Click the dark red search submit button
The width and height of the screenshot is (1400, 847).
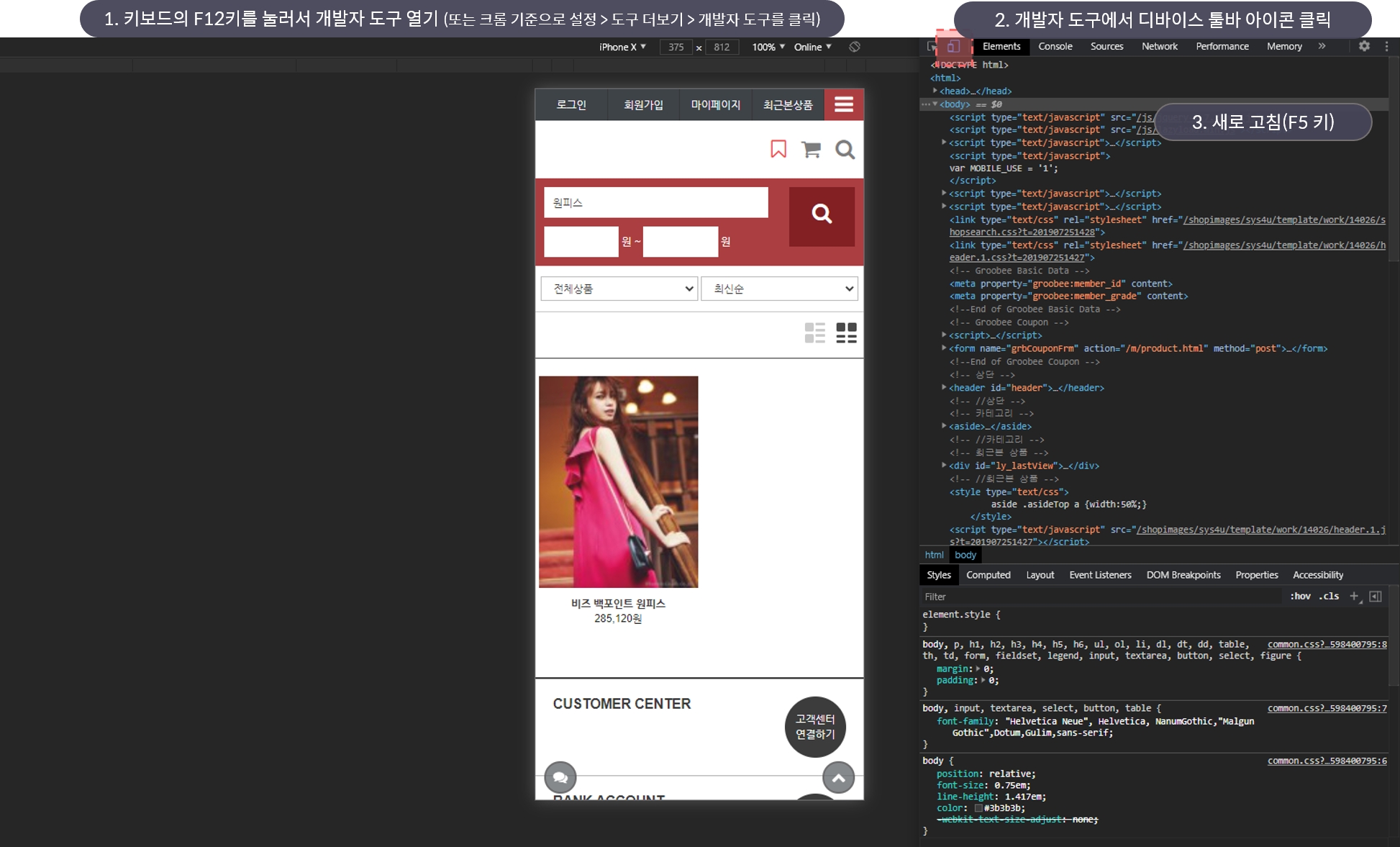822,216
